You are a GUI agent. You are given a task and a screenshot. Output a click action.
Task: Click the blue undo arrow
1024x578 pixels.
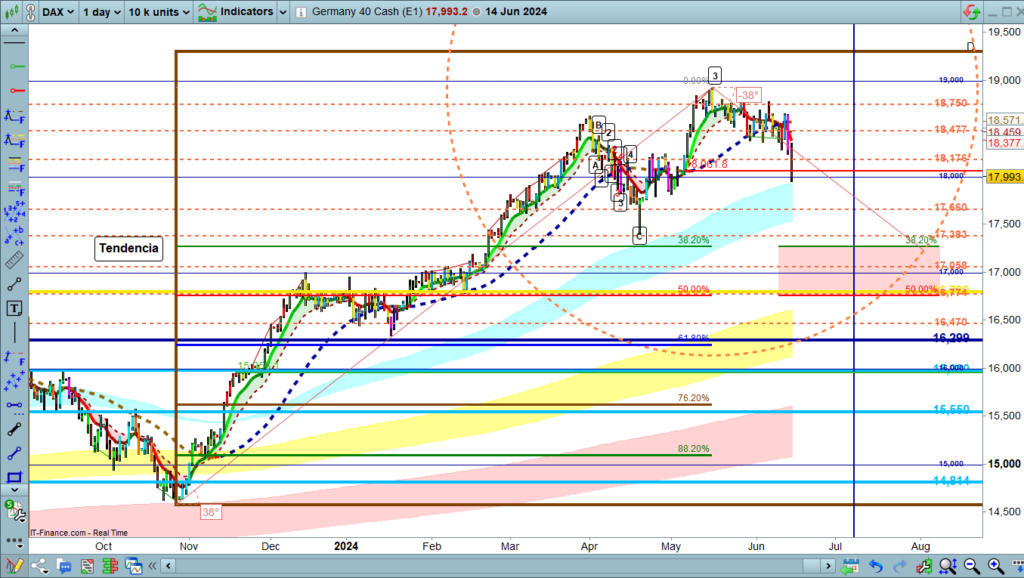876,567
